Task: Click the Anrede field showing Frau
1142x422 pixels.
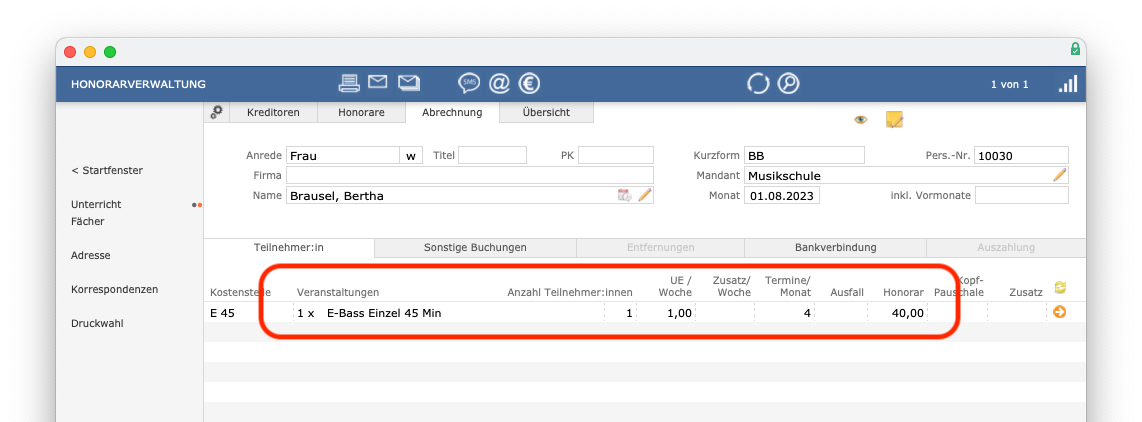Action: [x=343, y=155]
